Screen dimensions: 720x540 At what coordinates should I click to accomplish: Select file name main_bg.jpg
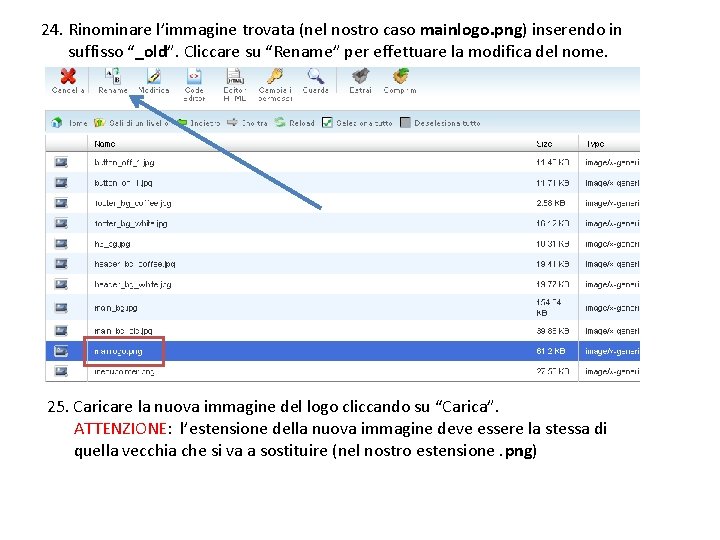(x=116, y=308)
